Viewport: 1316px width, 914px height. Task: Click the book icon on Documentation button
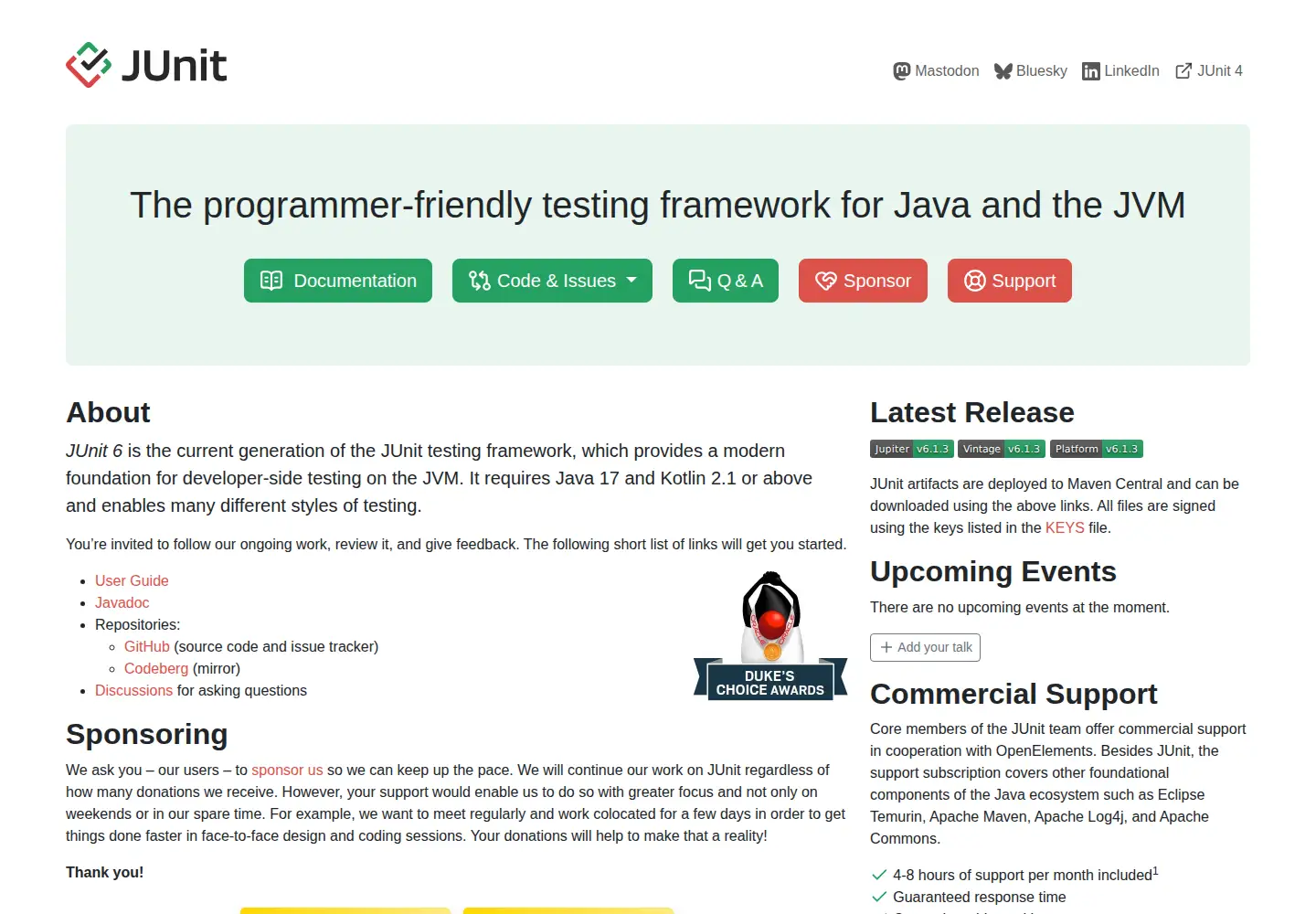point(271,281)
